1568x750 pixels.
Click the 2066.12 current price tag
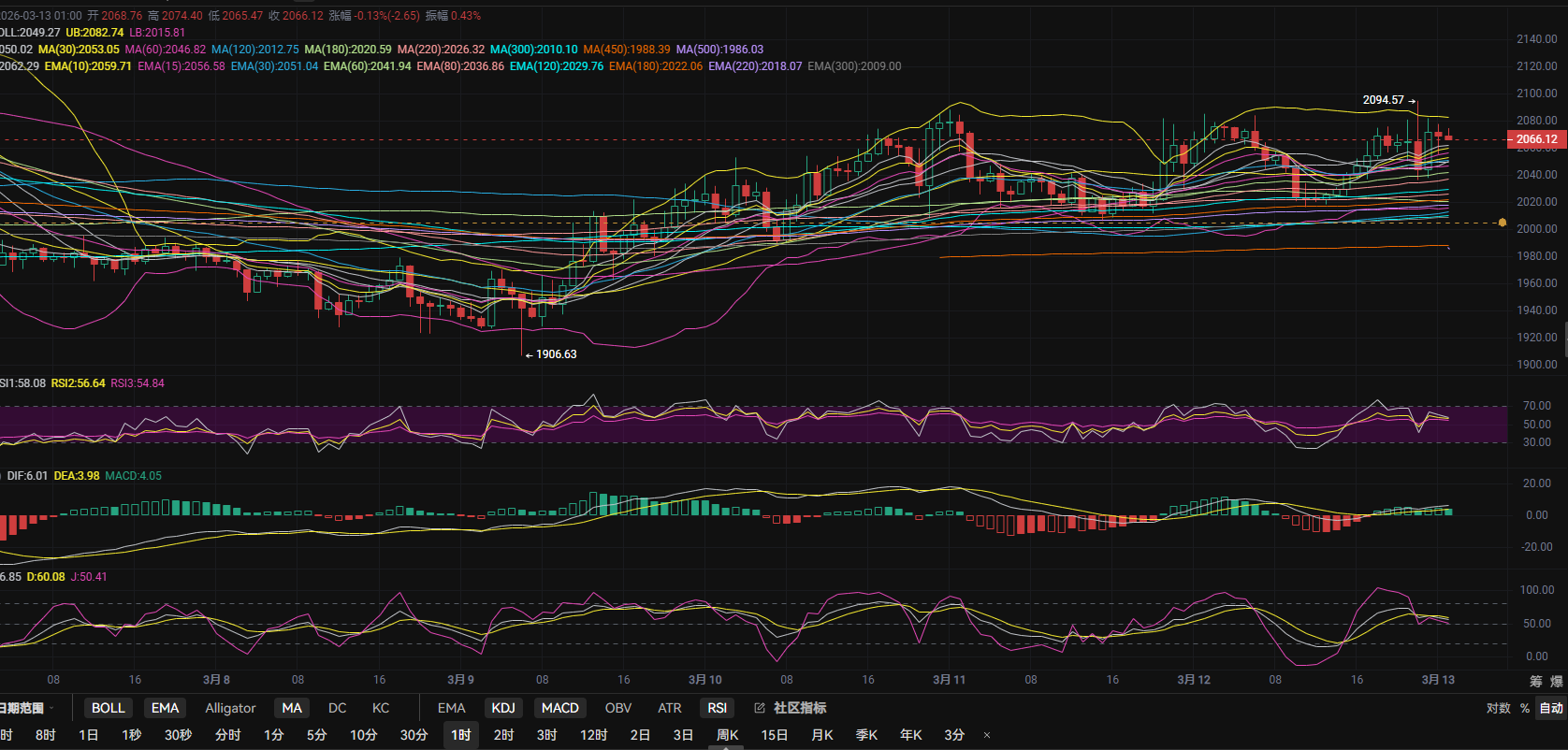point(1536,139)
